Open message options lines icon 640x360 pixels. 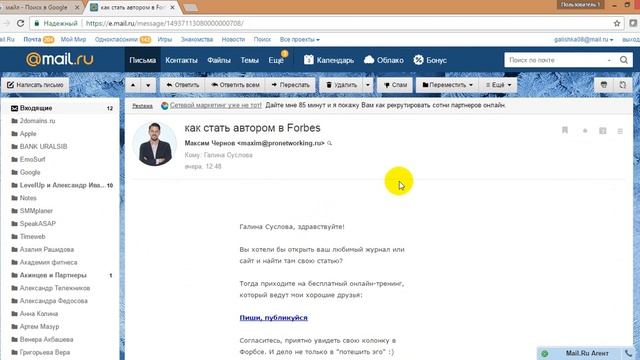(x=620, y=131)
